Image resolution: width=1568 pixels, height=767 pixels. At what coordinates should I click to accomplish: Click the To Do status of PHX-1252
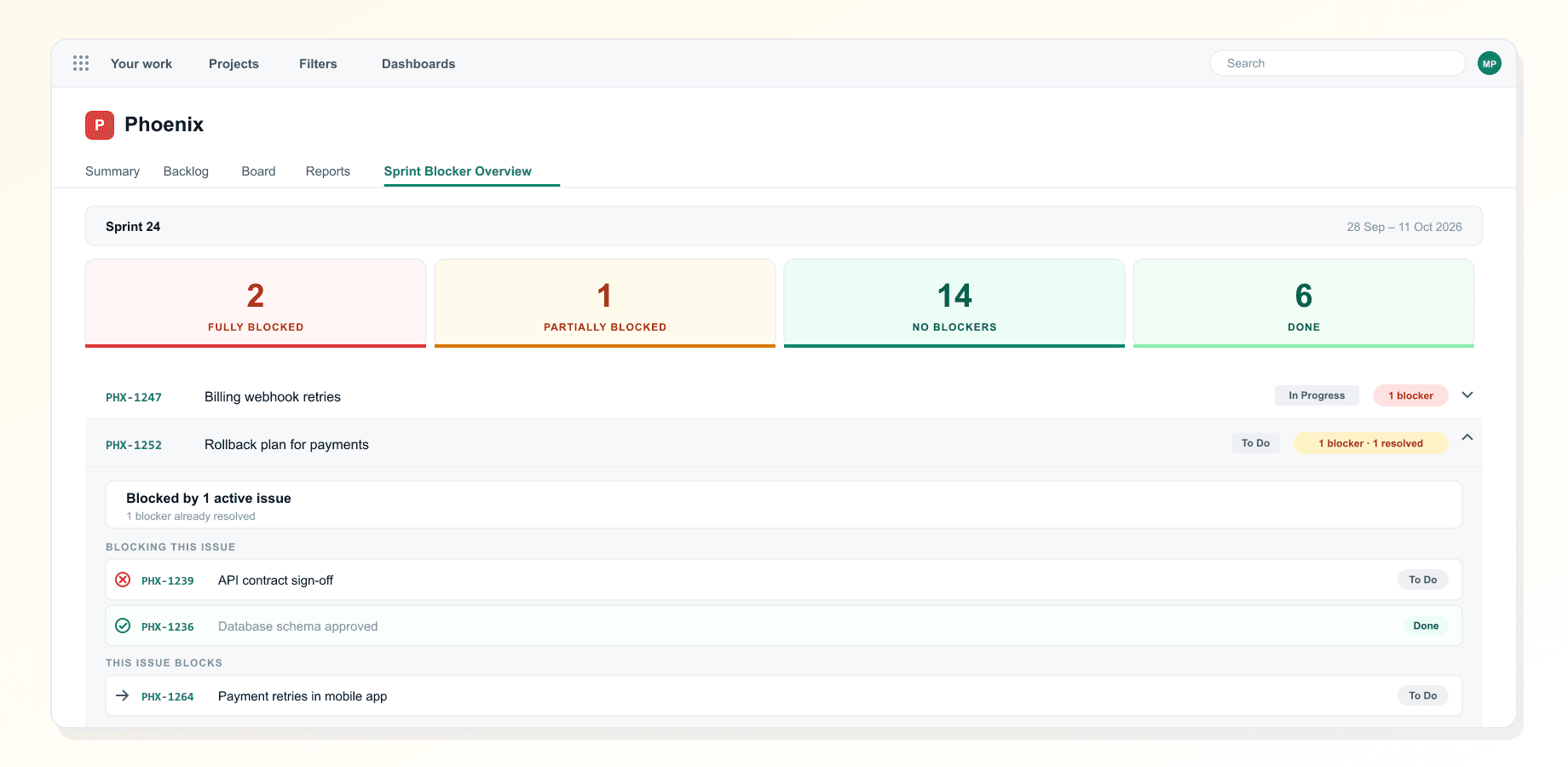coord(1255,443)
